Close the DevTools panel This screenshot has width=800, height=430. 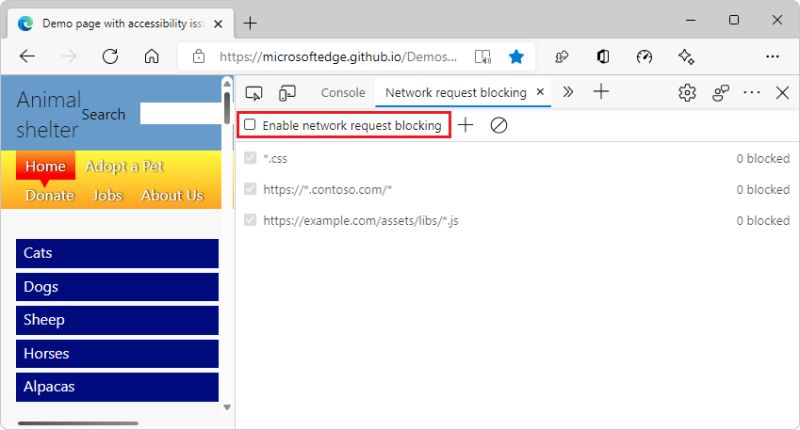pyautogui.click(x=782, y=93)
